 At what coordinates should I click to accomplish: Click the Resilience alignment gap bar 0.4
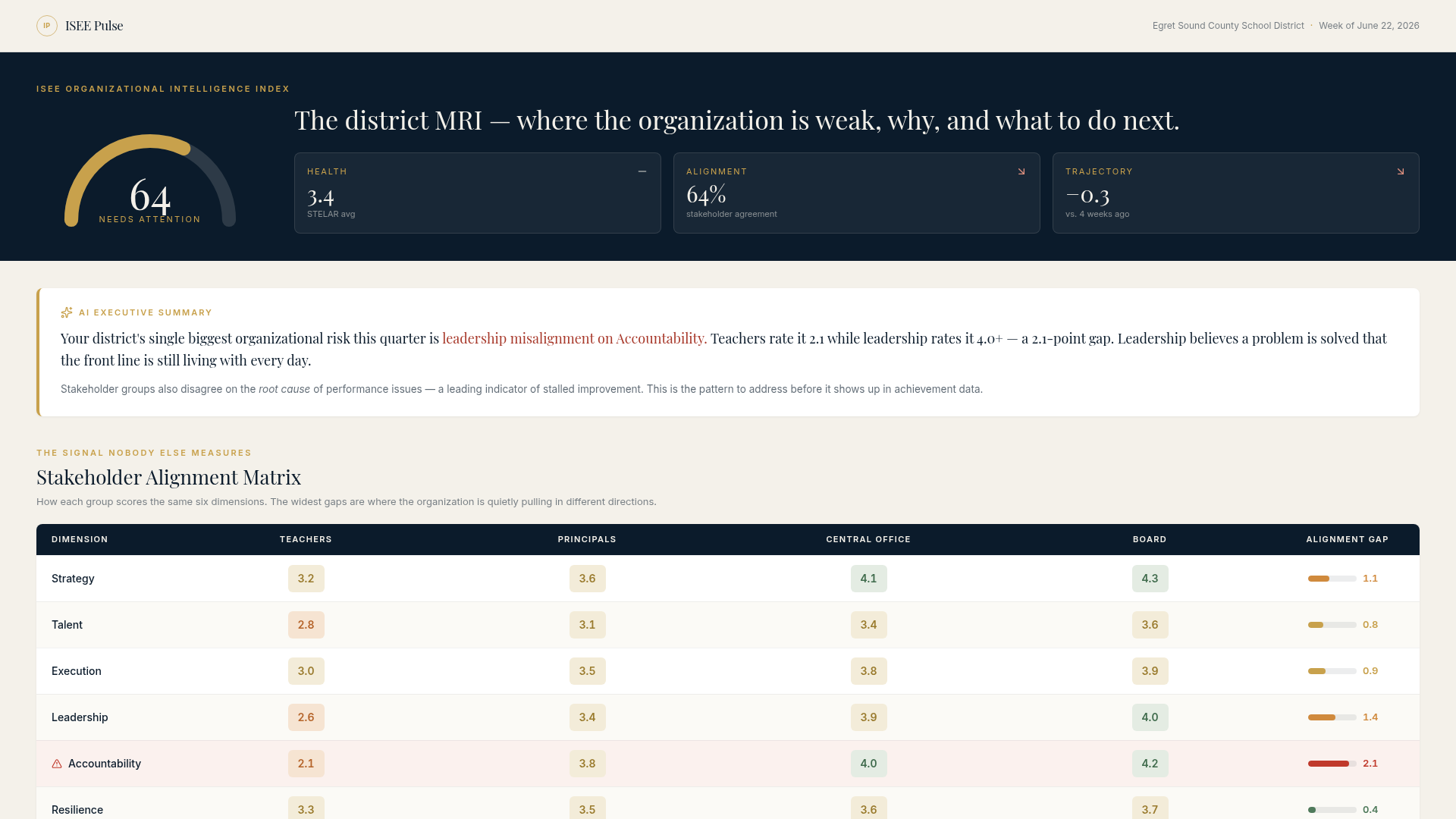[1332, 810]
